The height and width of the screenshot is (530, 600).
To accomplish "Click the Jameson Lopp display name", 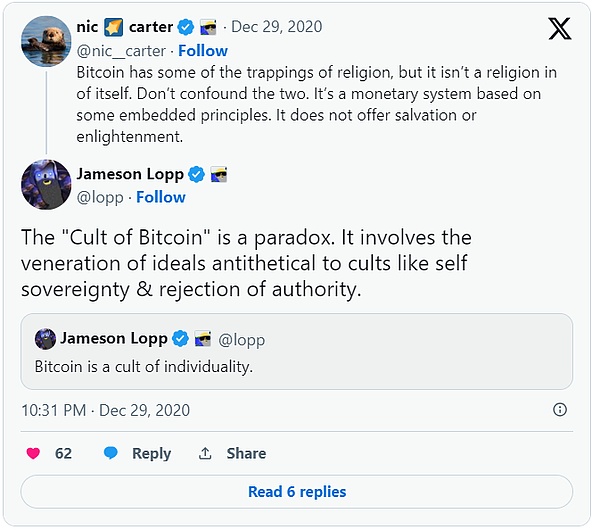I will [x=130, y=175].
